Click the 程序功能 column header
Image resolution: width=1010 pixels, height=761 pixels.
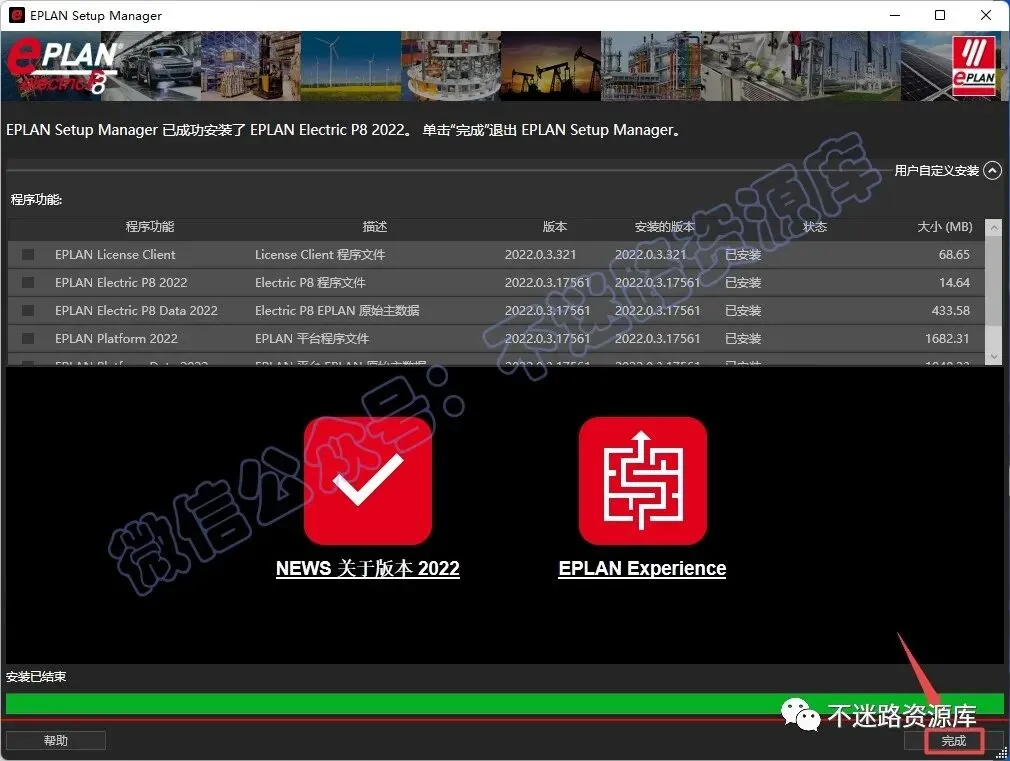coord(149,227)
